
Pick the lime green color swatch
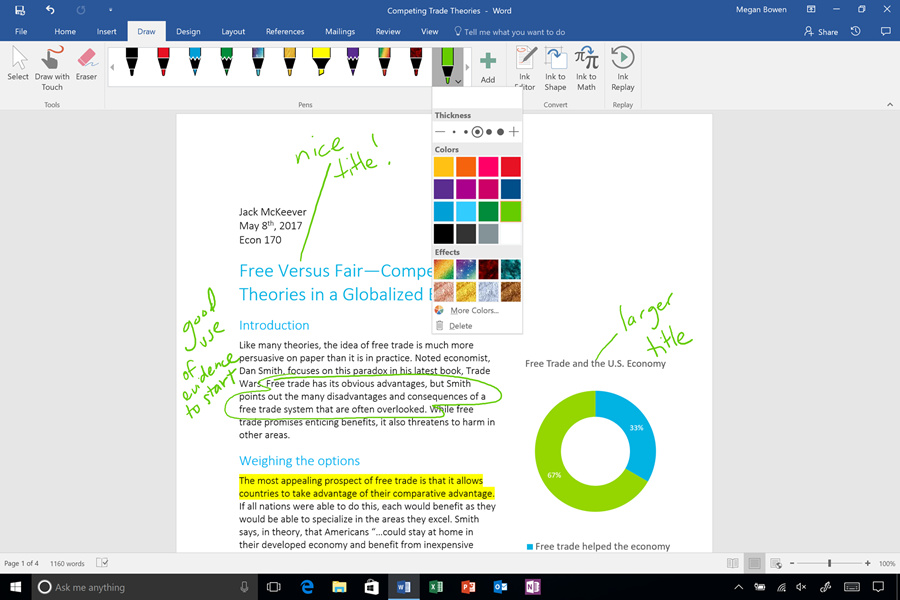[x=511, y=211]
